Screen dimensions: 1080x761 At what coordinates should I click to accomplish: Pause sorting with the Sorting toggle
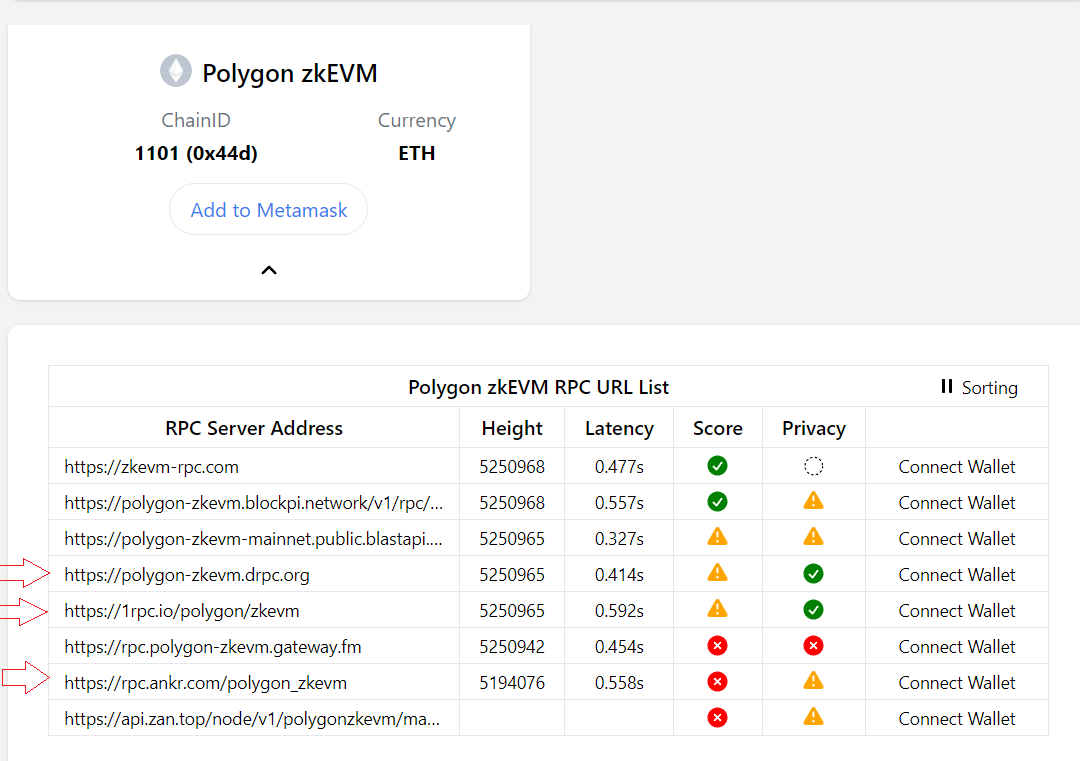pyautogui.click(x=978, y=387)
